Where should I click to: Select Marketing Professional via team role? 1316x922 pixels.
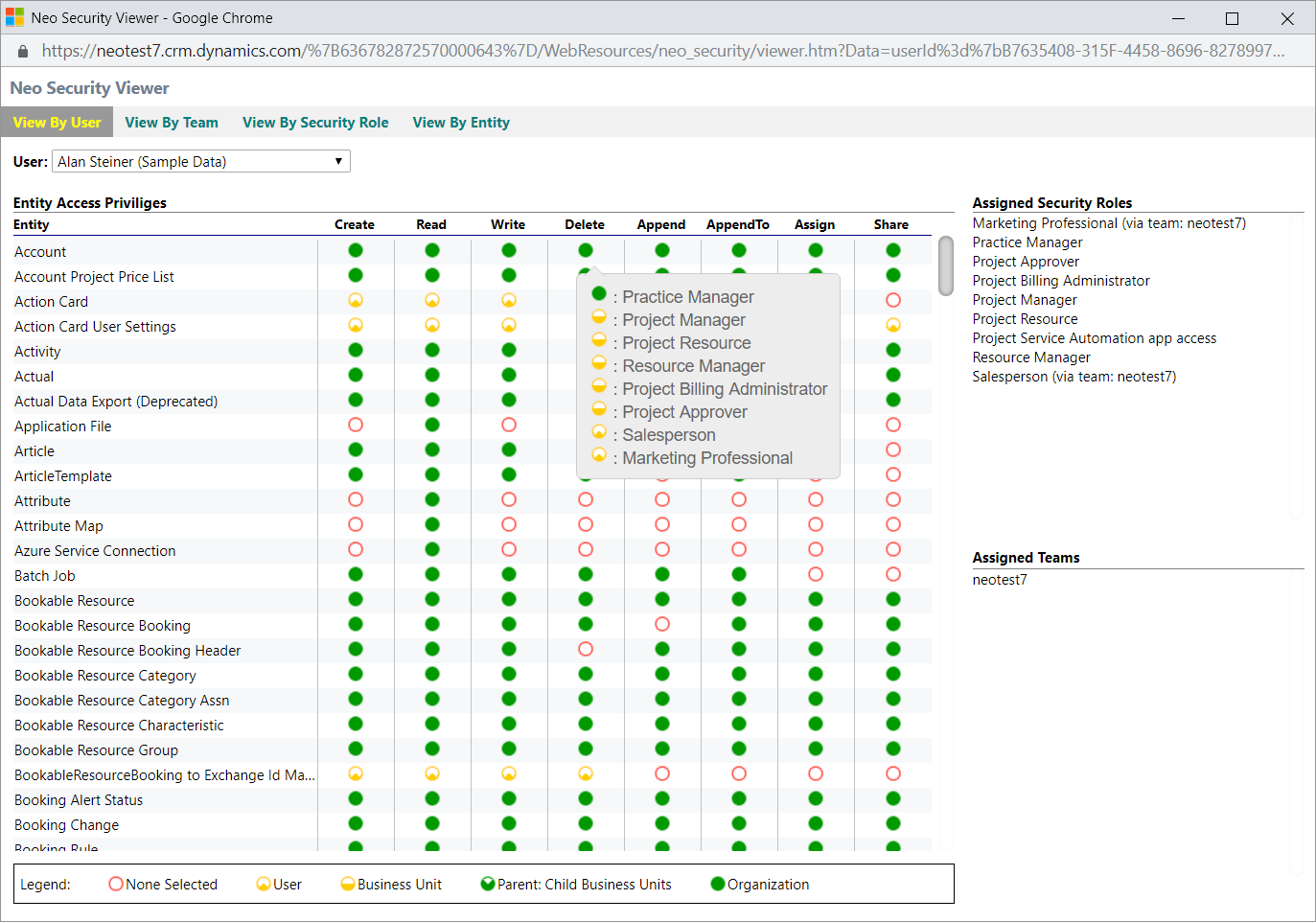1109,223
